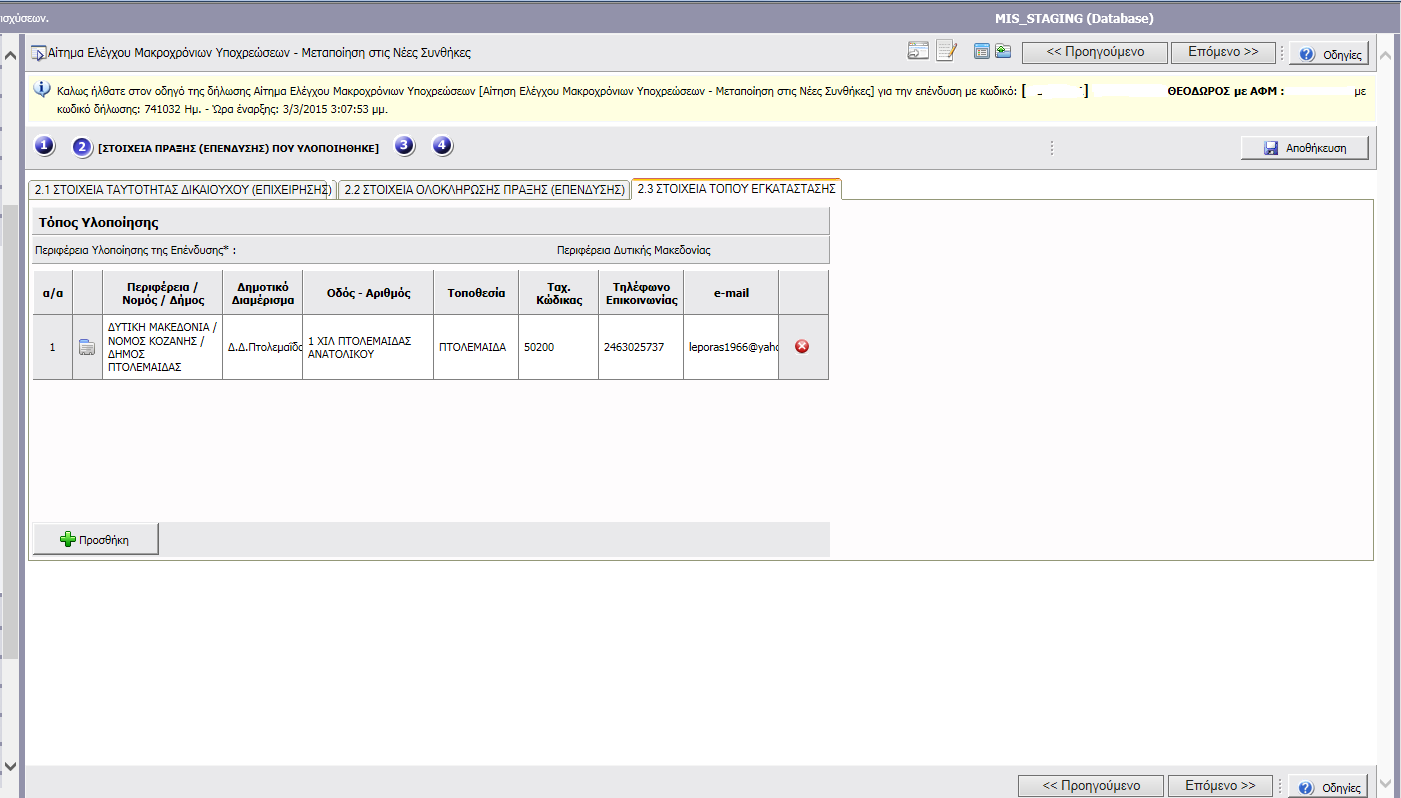Viewport: 1401px width, 798px height.
Task: Click the left panel scroll down arrow
Action: coord(11,765)
